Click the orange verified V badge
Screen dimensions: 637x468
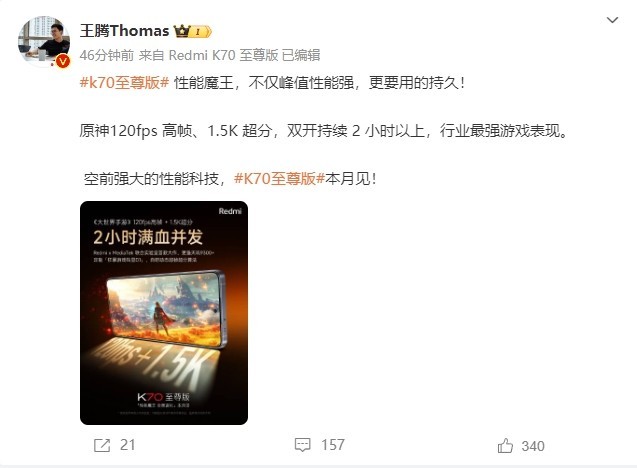pyautogui.click(x=62, y=61)
